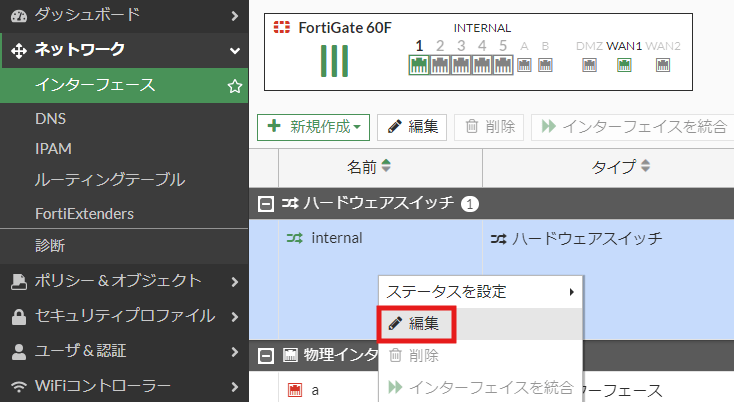This screenshot has height=402, width=734.
Task: Click the ユーザ＆認証 person icon
Action: (x=19, y=352)
